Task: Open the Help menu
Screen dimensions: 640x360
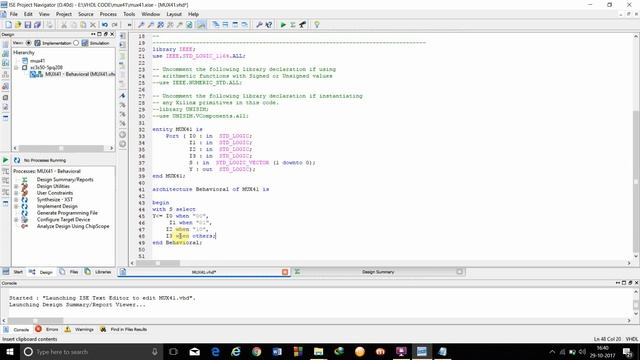Action: 193,14
